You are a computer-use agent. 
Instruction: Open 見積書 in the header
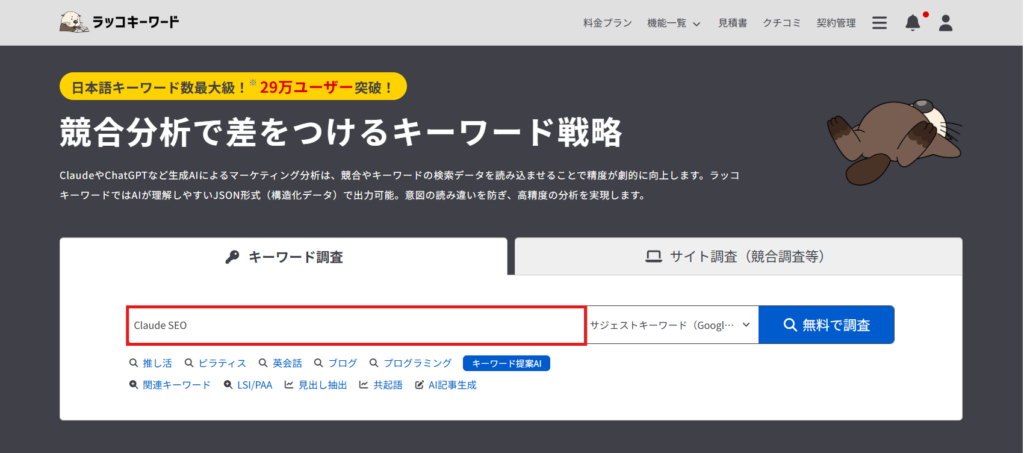(x=732, y=23)
